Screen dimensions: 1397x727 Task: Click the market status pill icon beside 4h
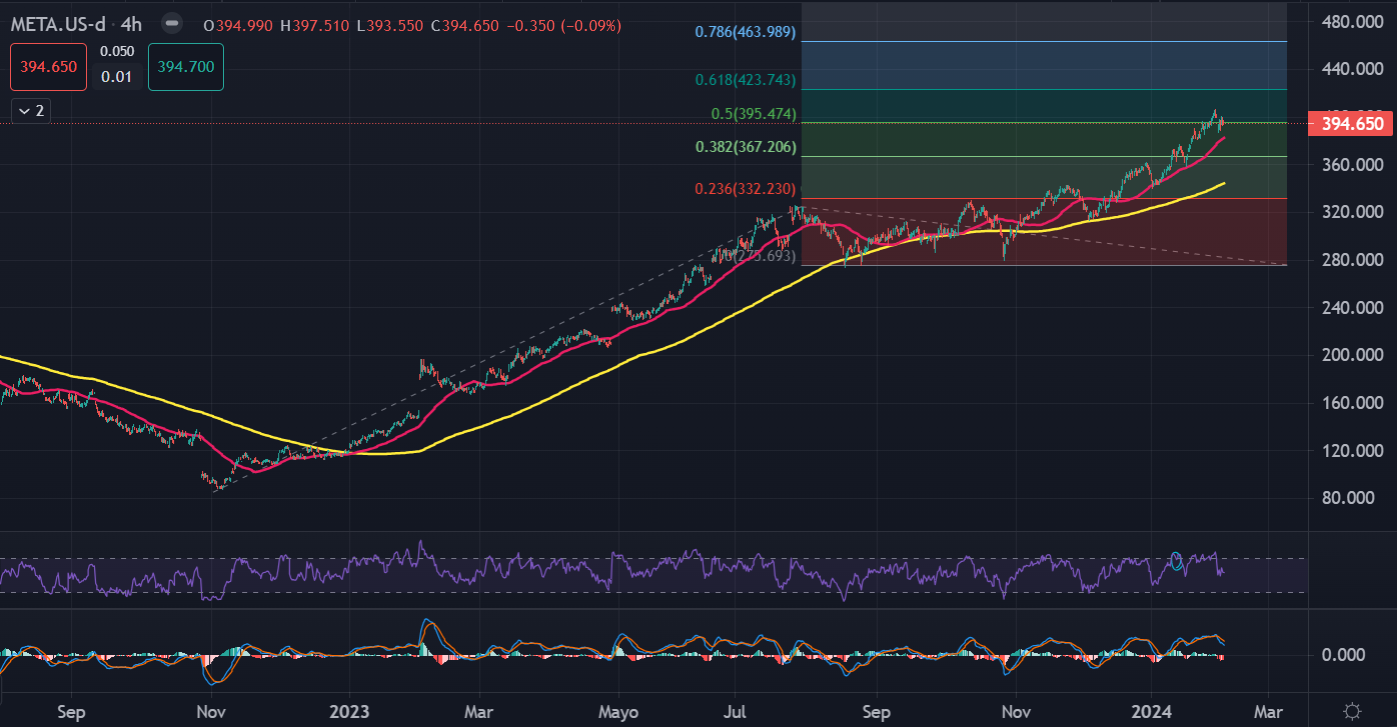[172, 22]
